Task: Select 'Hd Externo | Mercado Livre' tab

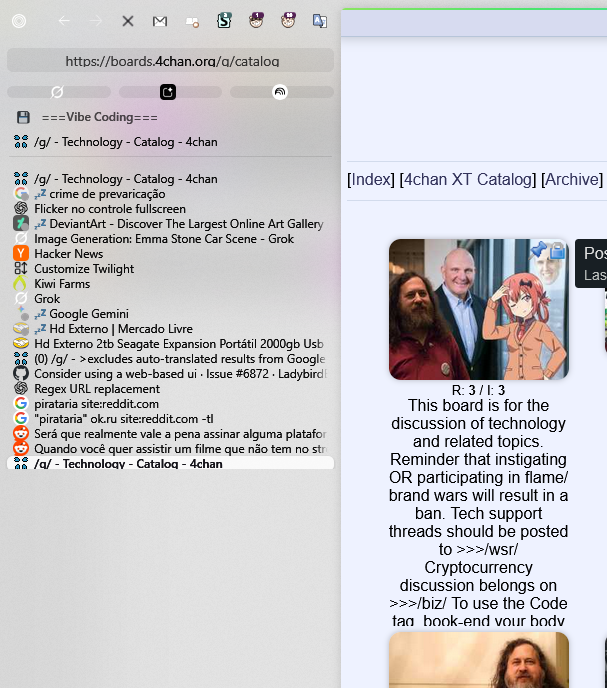Action: 170,329
